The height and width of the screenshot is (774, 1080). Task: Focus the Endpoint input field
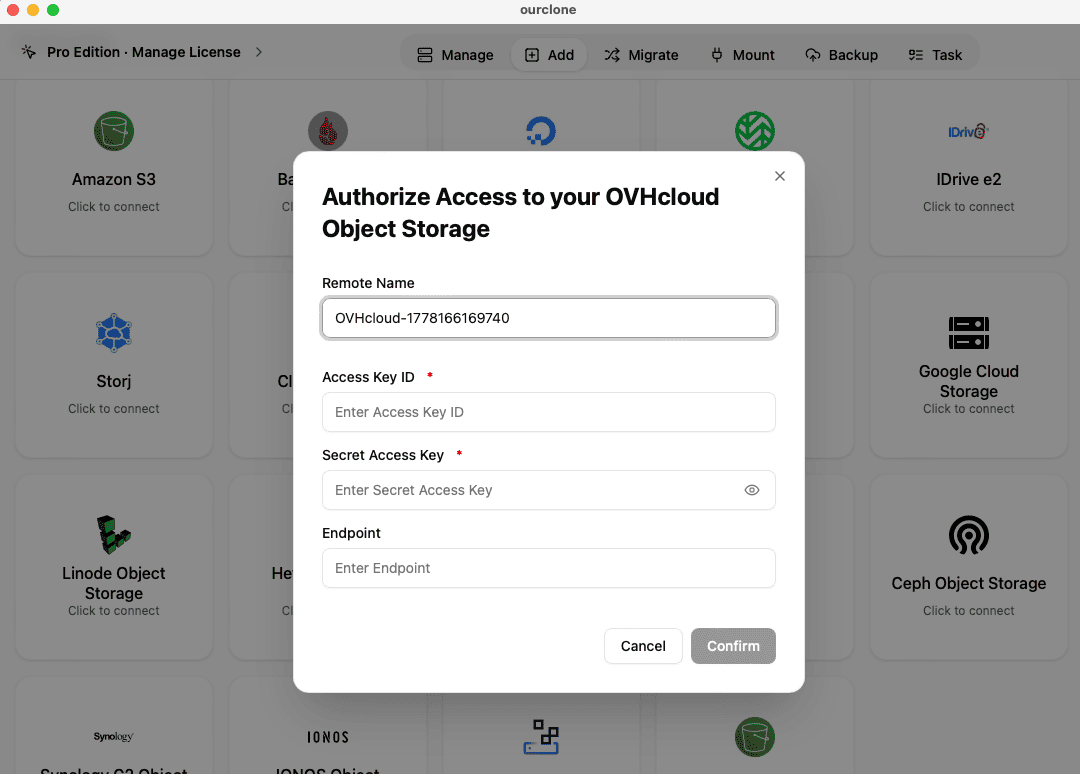point(549,568)
